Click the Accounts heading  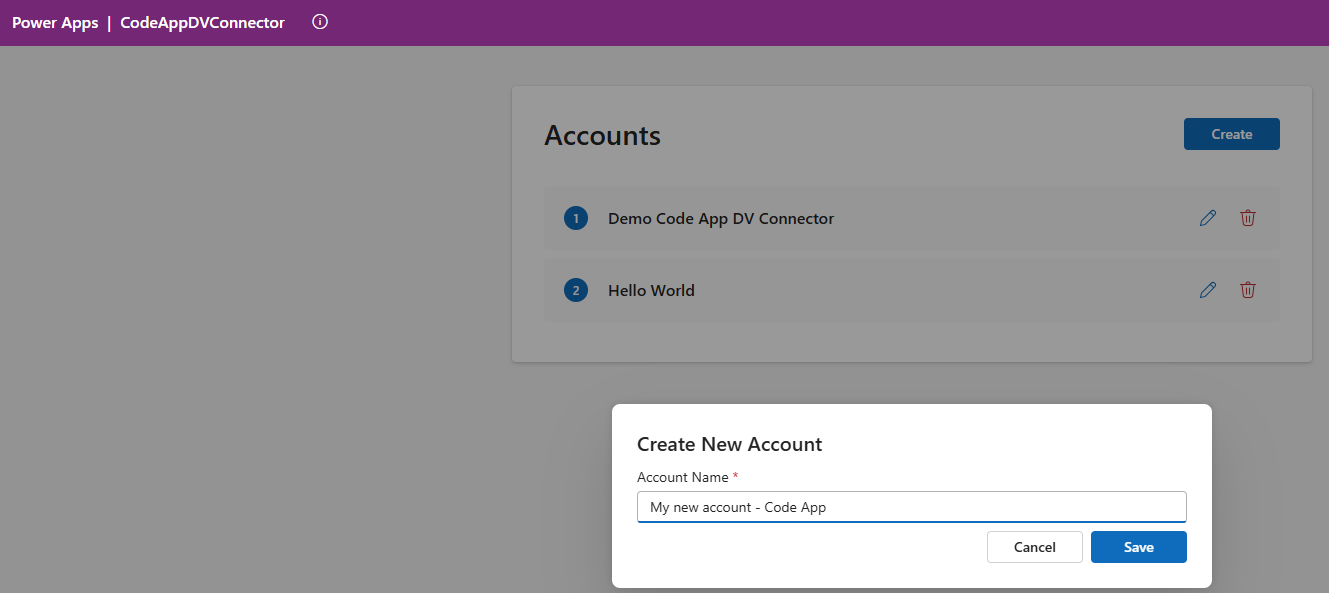(x=602, y=135)
